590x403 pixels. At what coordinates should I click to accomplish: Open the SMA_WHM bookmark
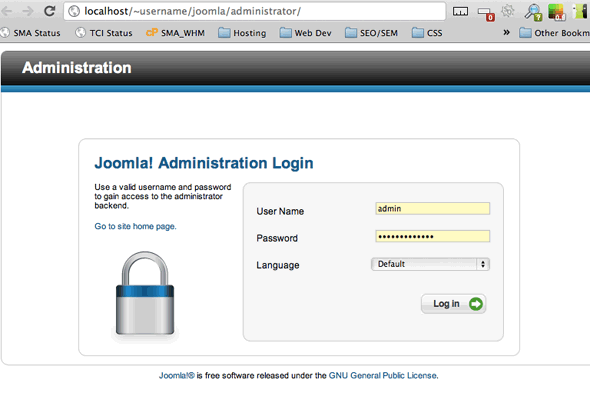point(175,33)
